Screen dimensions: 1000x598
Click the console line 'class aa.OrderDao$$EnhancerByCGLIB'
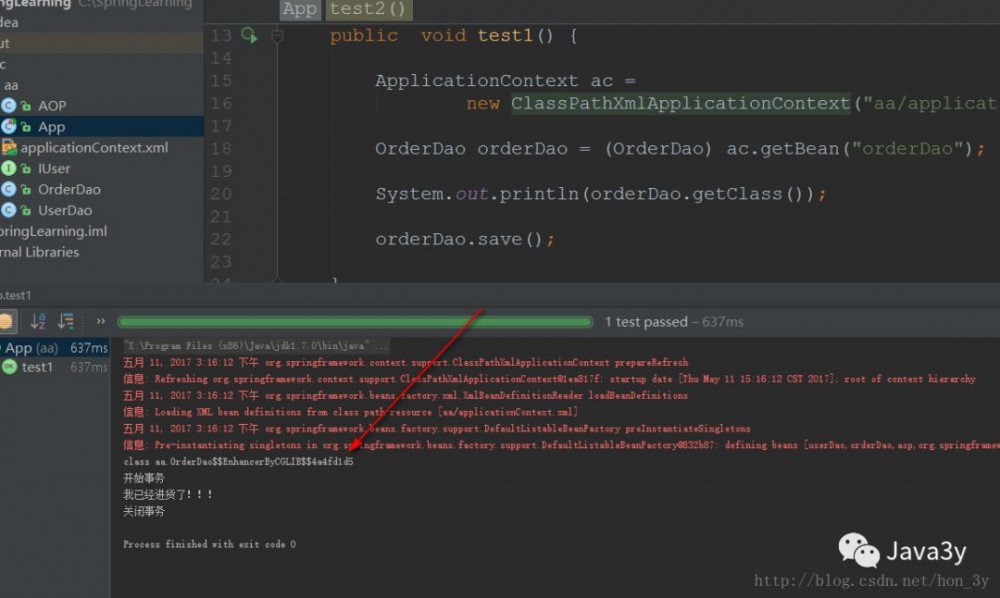click(x=239, y=462)
